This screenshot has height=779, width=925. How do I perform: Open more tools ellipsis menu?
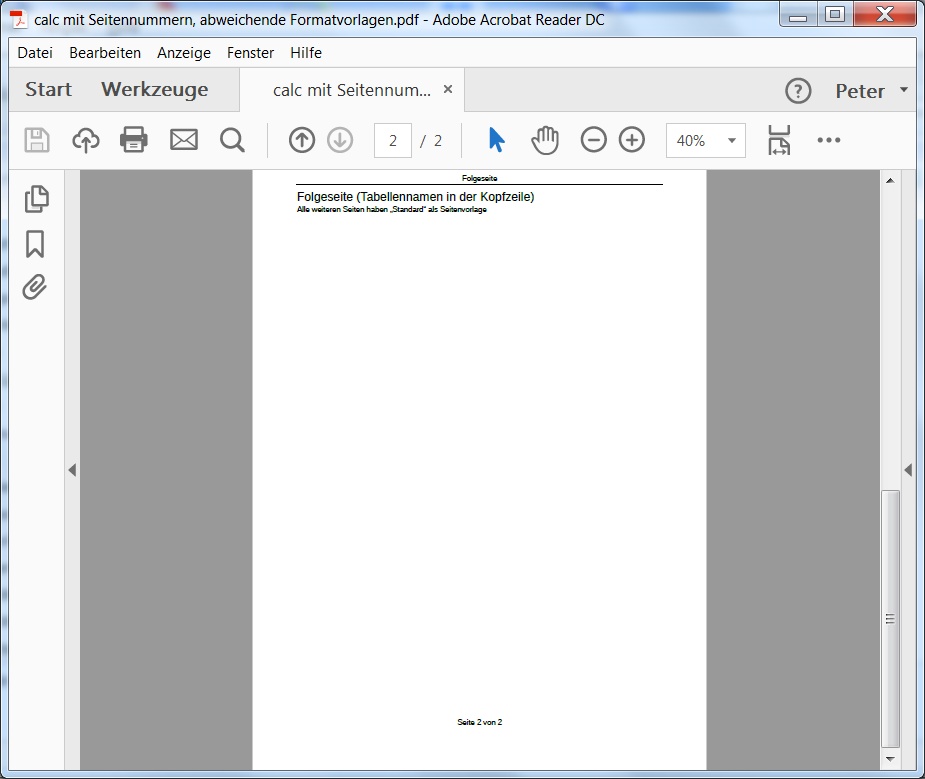point(829,140)
